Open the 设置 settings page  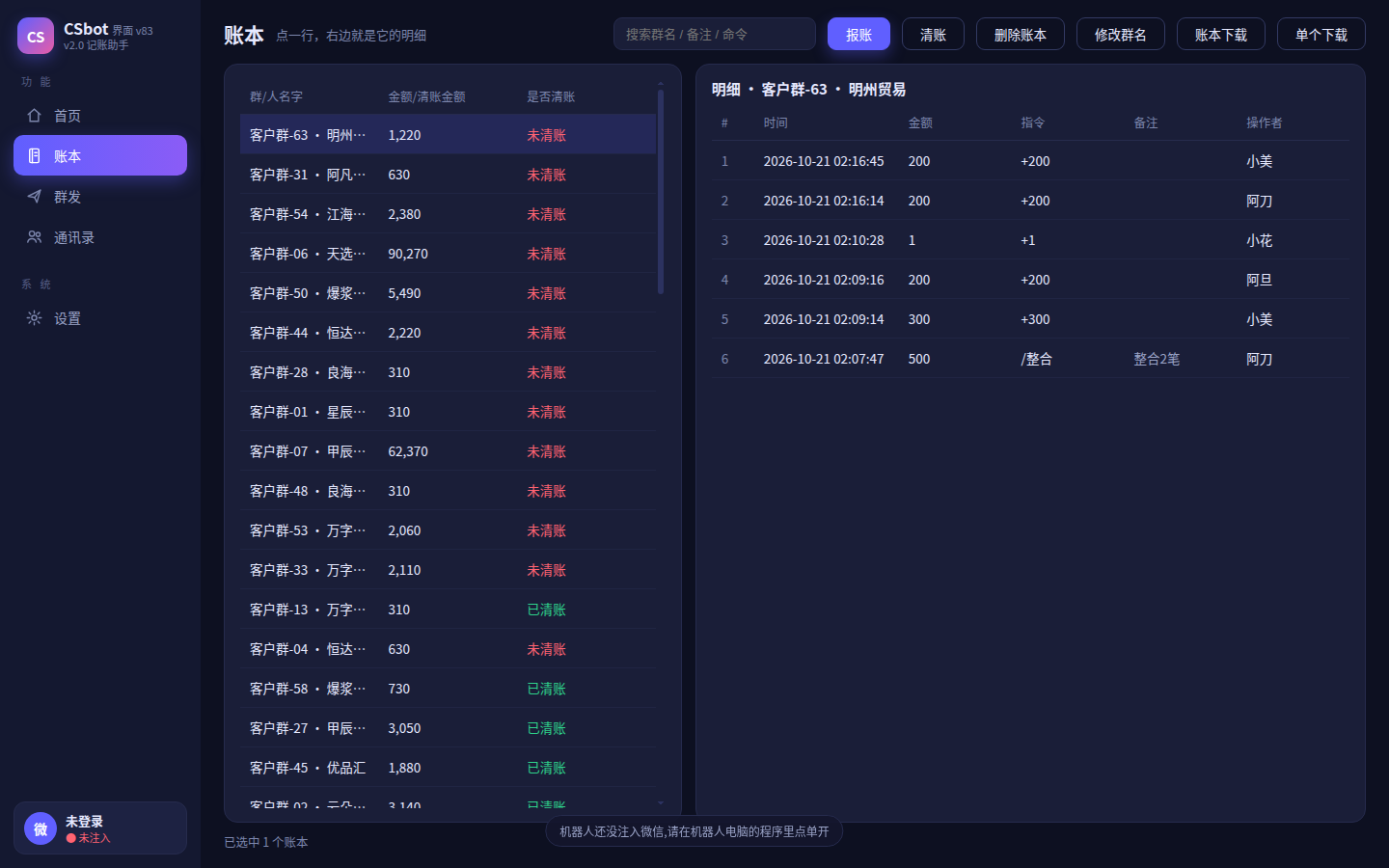click(x=100, y=318)
